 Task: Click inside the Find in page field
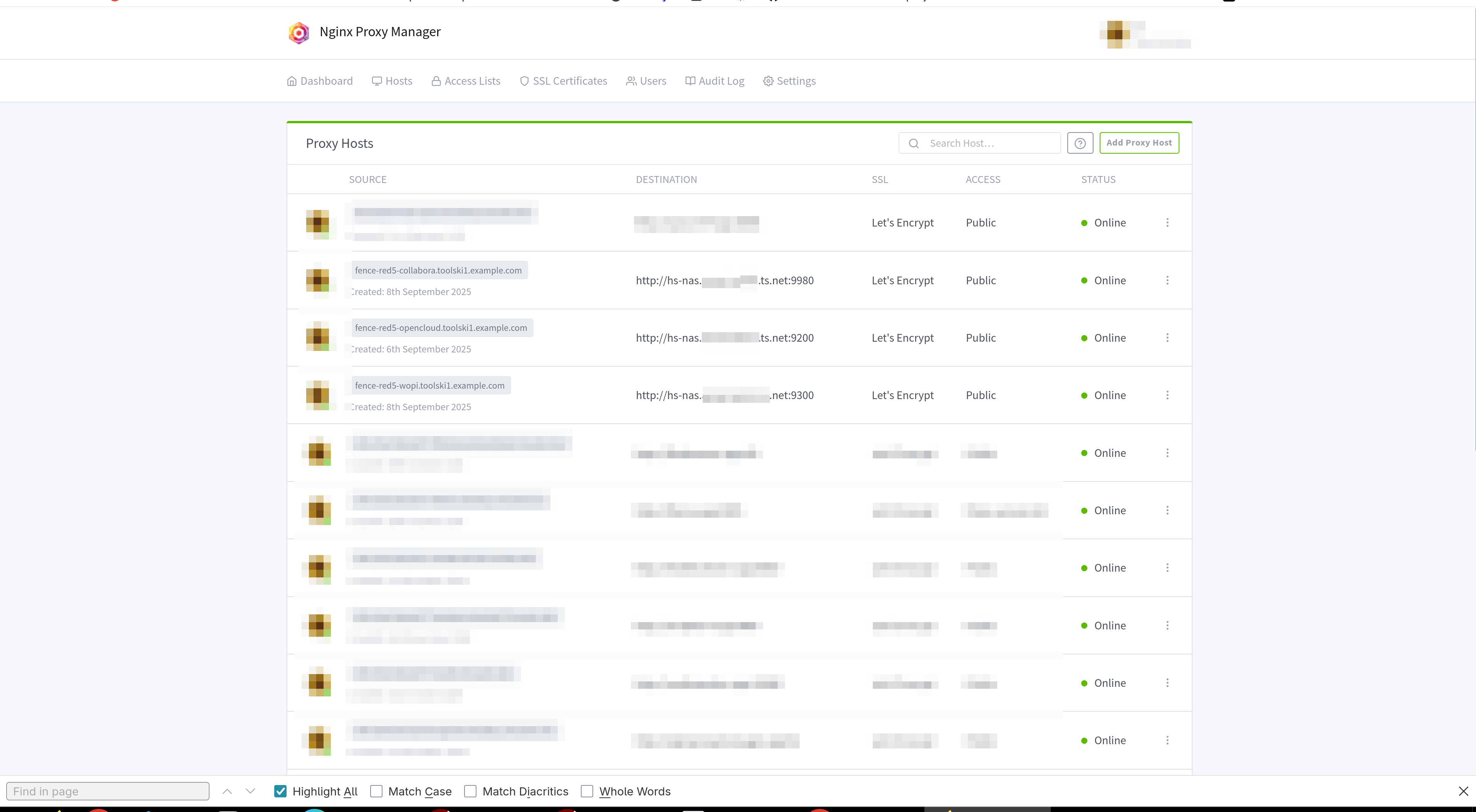108,791
